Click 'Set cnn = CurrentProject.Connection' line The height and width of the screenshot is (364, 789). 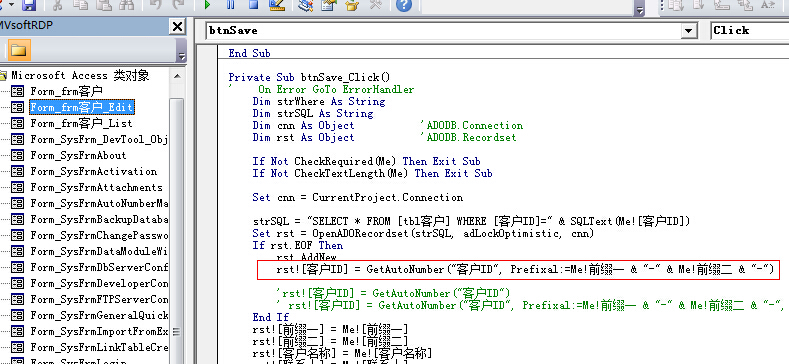click(358, 198)
